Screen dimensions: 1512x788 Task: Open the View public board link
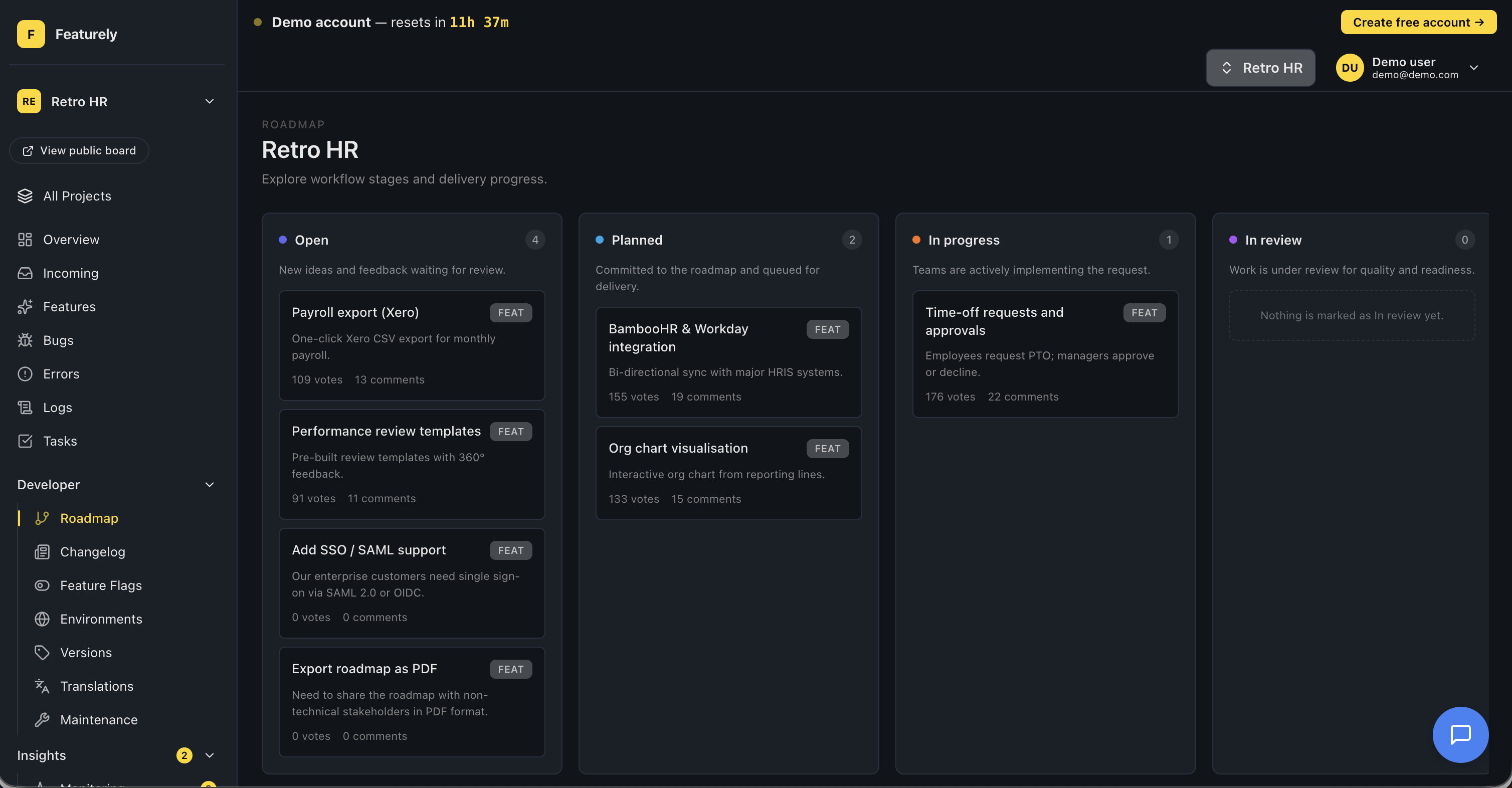(x=79, y=151)
